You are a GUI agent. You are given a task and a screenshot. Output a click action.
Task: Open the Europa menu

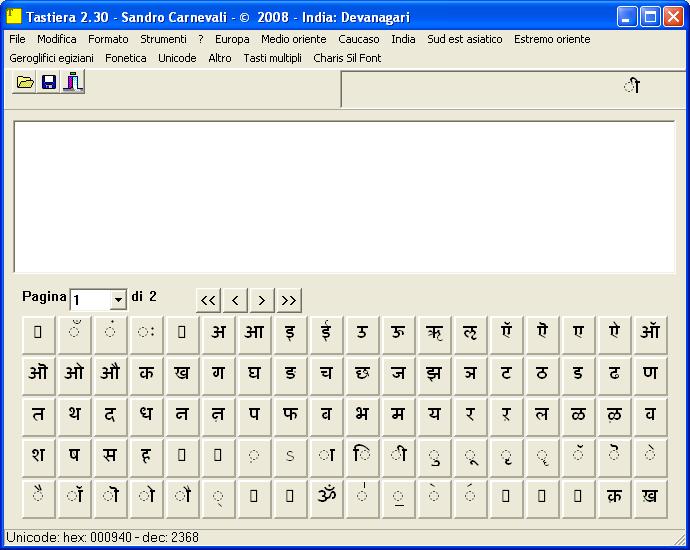232,39
